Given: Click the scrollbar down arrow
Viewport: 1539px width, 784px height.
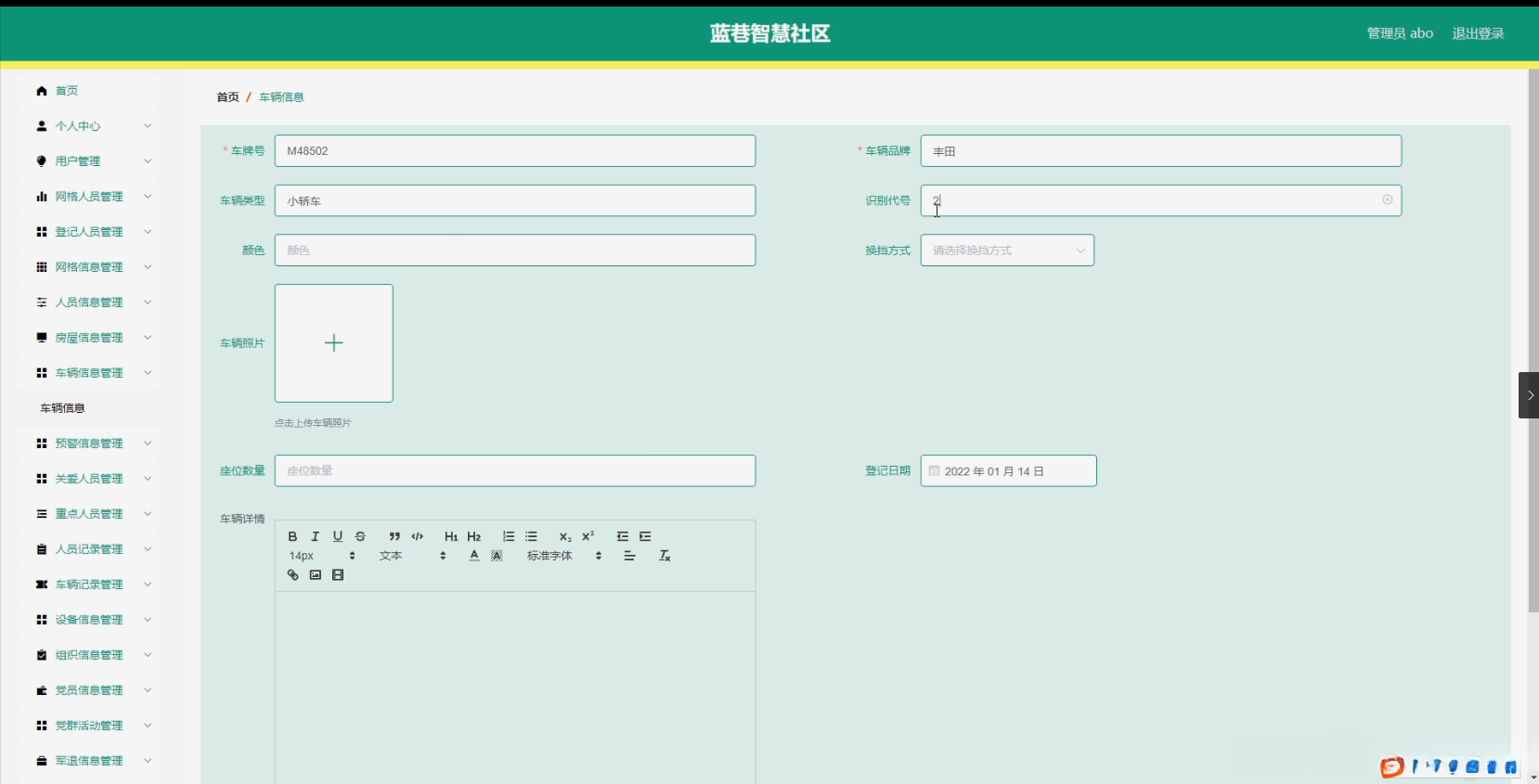Looking at the screenshot, I should tap(1533, 778).
